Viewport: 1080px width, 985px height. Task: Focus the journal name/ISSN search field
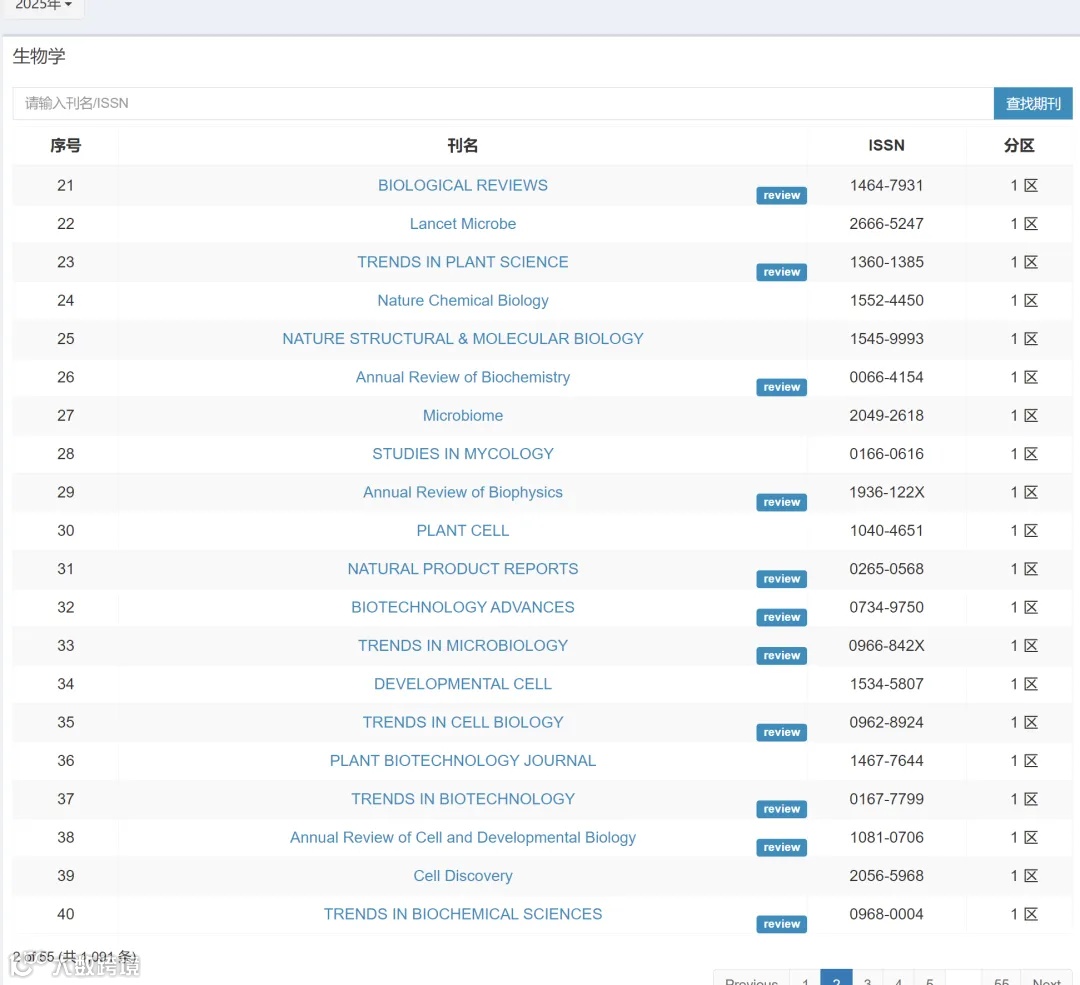(503, 103)
